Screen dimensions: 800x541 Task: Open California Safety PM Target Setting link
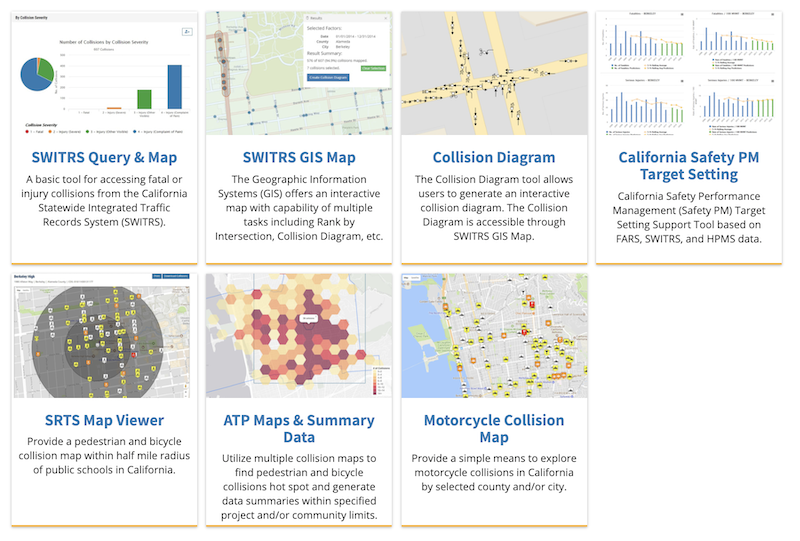(x=689, y=166)
